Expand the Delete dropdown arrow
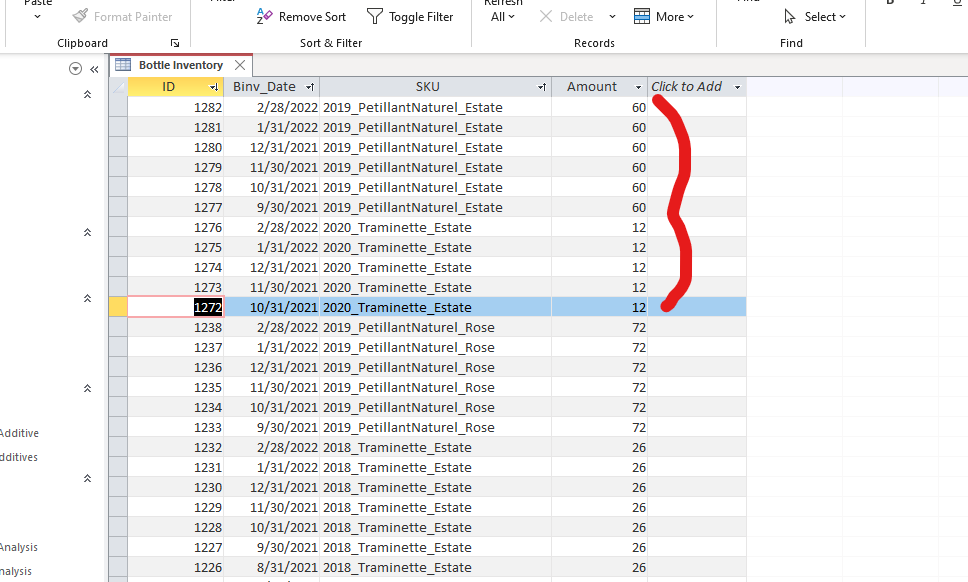Screen dimensions: 968x582 (x=612, y=17)
